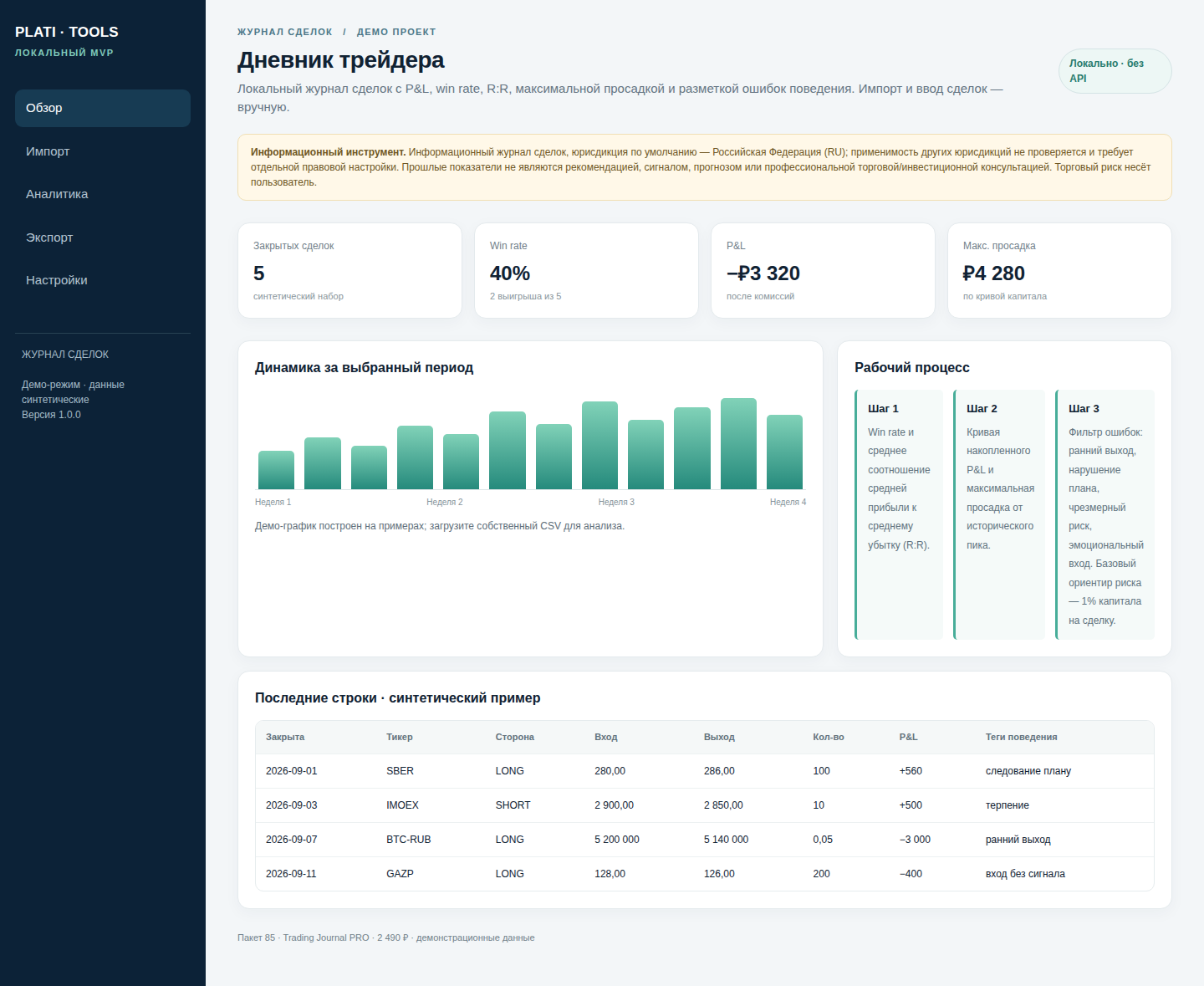1204x986 pixels.
Task: Select the Win rate 40% card
Action: 586,270
